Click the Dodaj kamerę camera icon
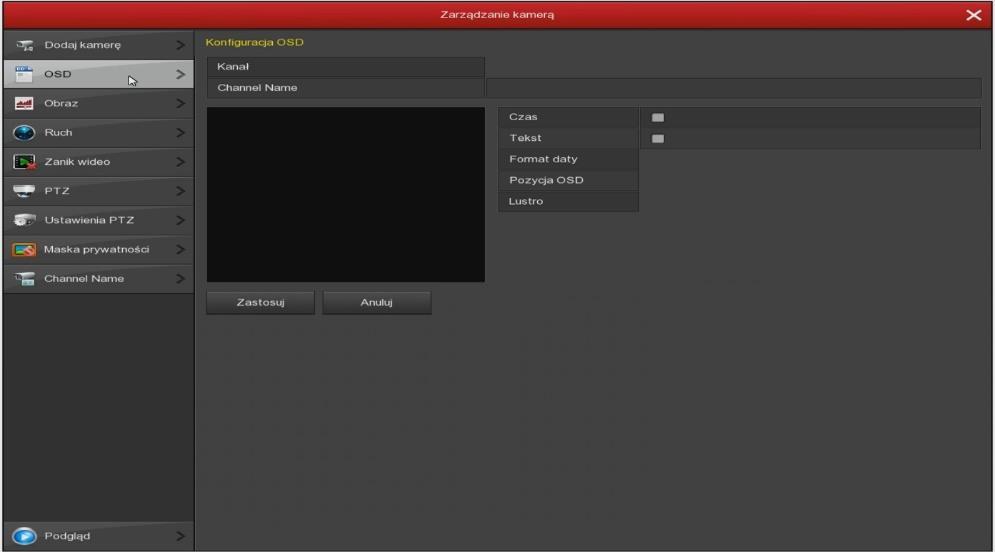Screen dimensions: 995x552 pyautogui.click(x=25, y=45)
